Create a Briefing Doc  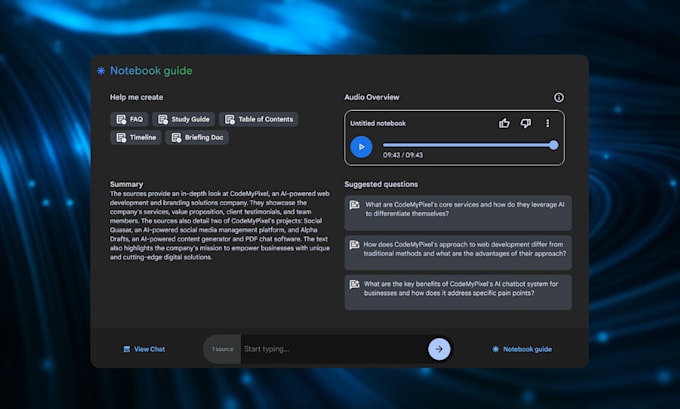coord(197,137)
